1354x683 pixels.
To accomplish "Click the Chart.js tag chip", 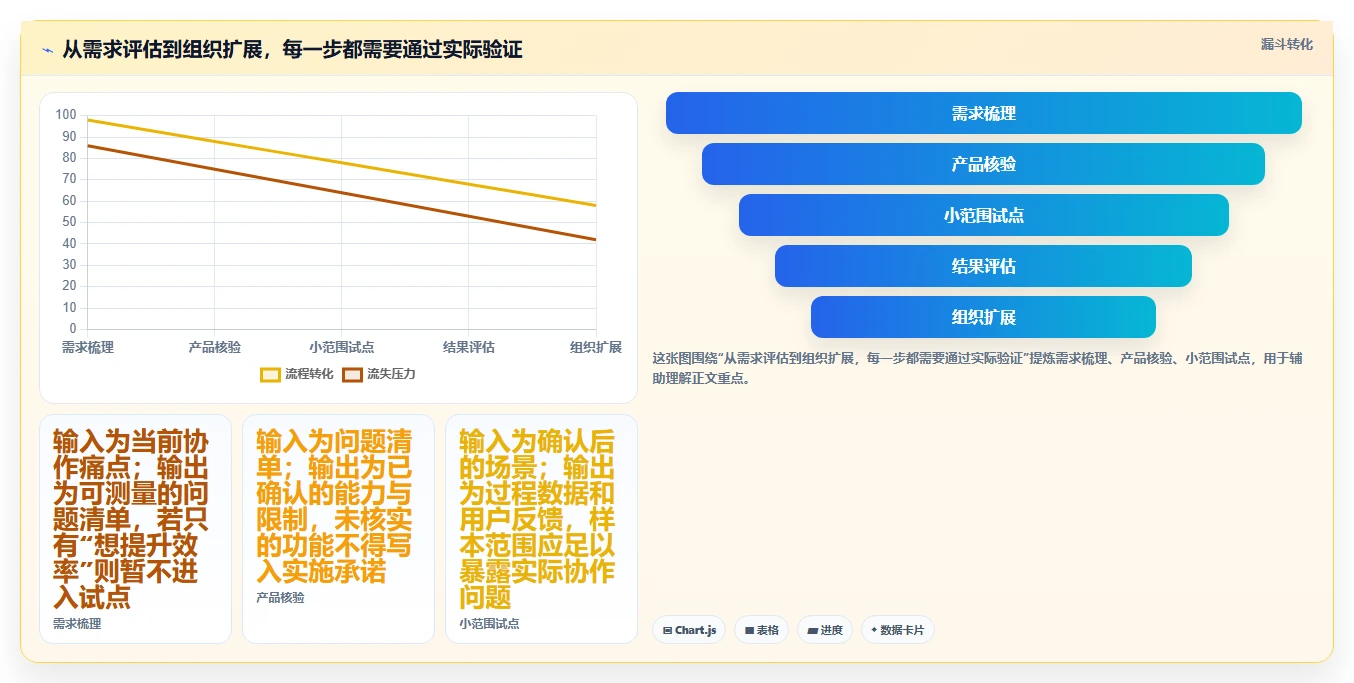I will pyautogui.click(x=689, y=630).
